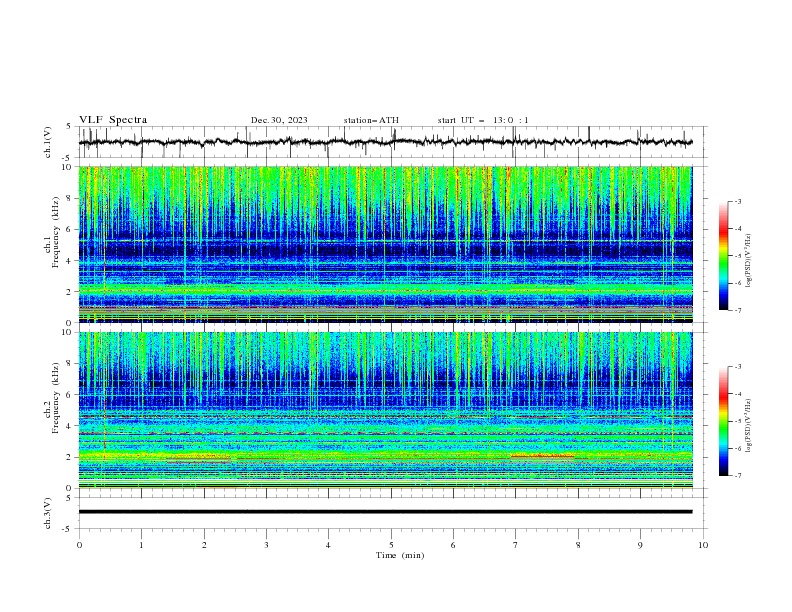Click the ch.2 spectrogram color scale bar
The image size is (792, 612).
(723, 421)
